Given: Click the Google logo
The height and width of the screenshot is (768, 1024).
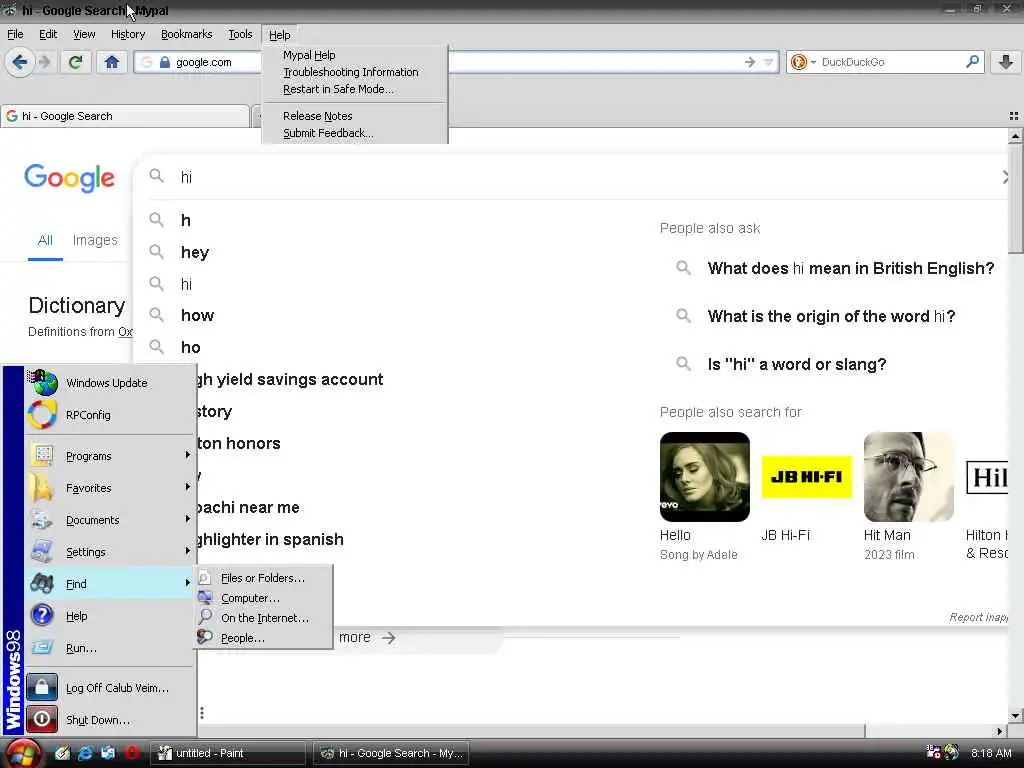Looking at the screenshot, I should pos(69,178).
